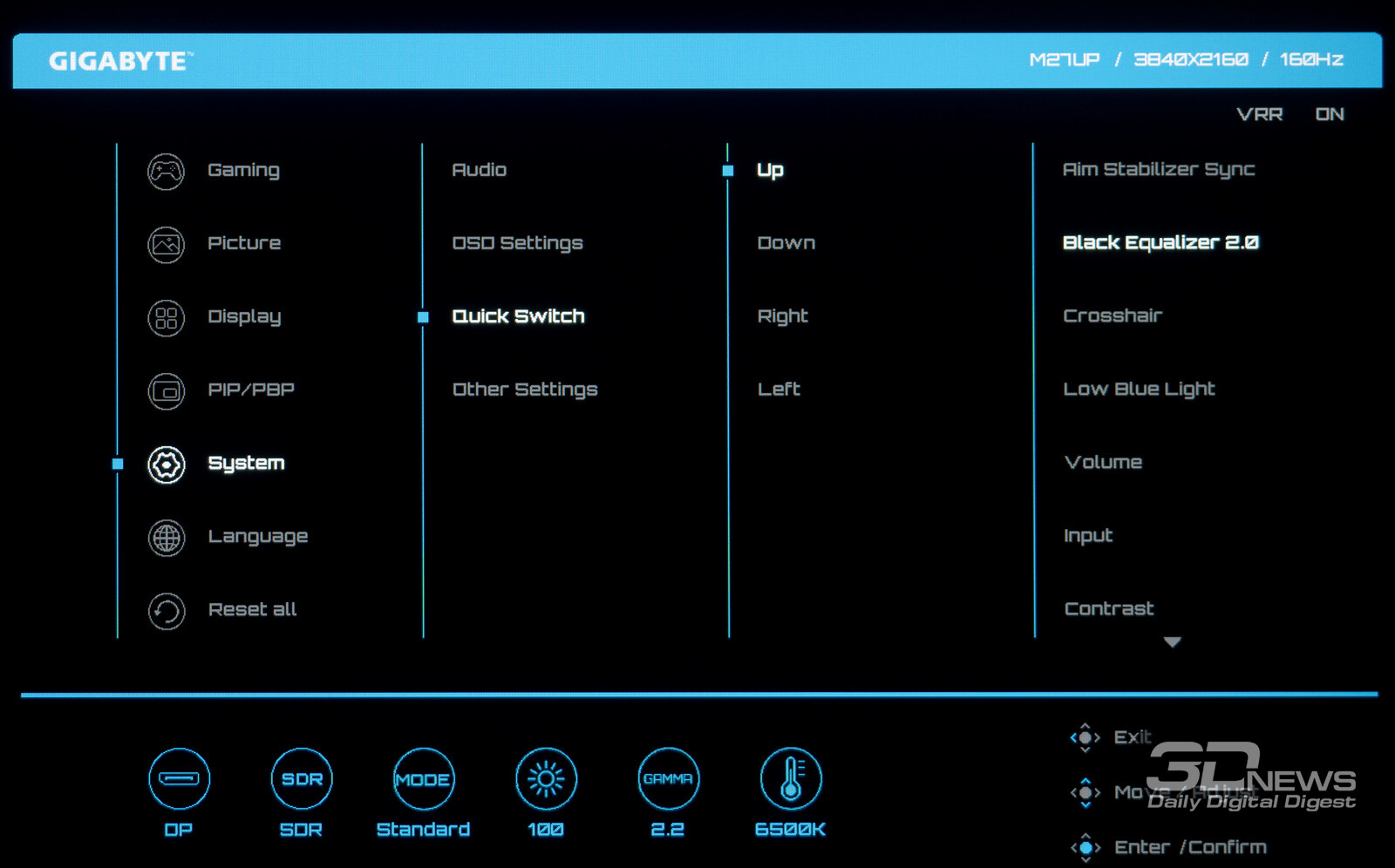The image size is (1395, 868).
Task: Select the Quick Switch menu entry
Action: pyautogui.click(x=518, y=316)
